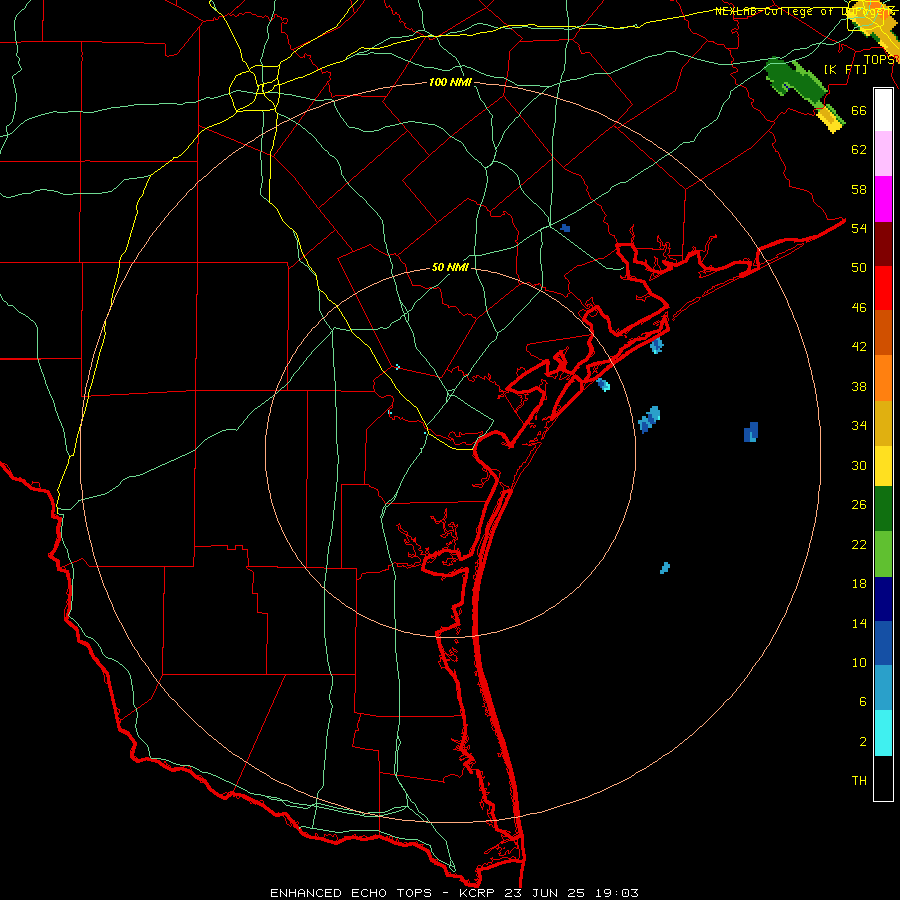This screenshot has width=900, height=900.
Task: Click the "38" legend value
Action: pyautogui.click(x=859, y=386)
